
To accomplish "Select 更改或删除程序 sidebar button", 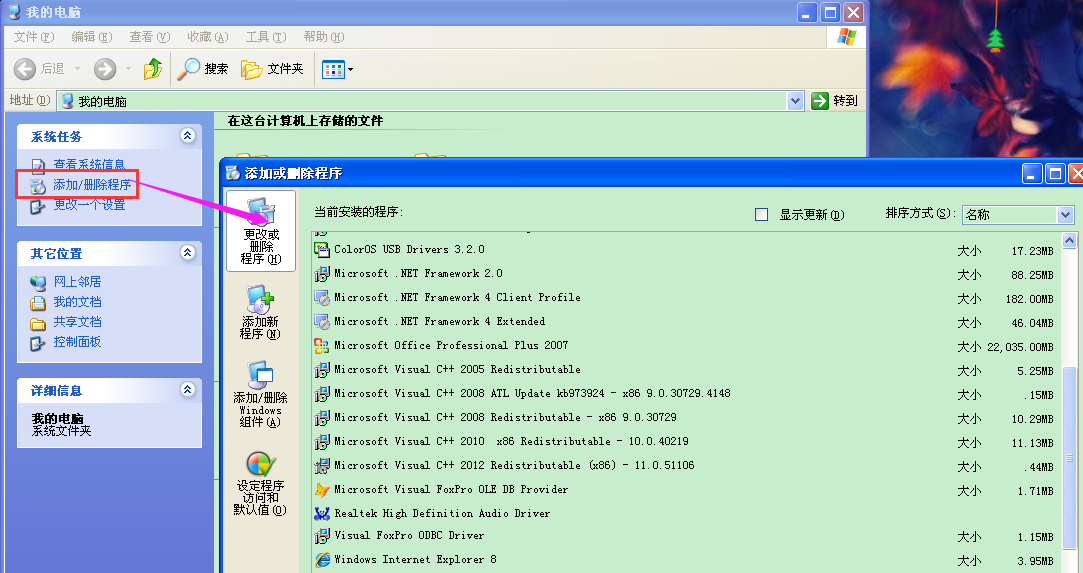I will 261,231.
